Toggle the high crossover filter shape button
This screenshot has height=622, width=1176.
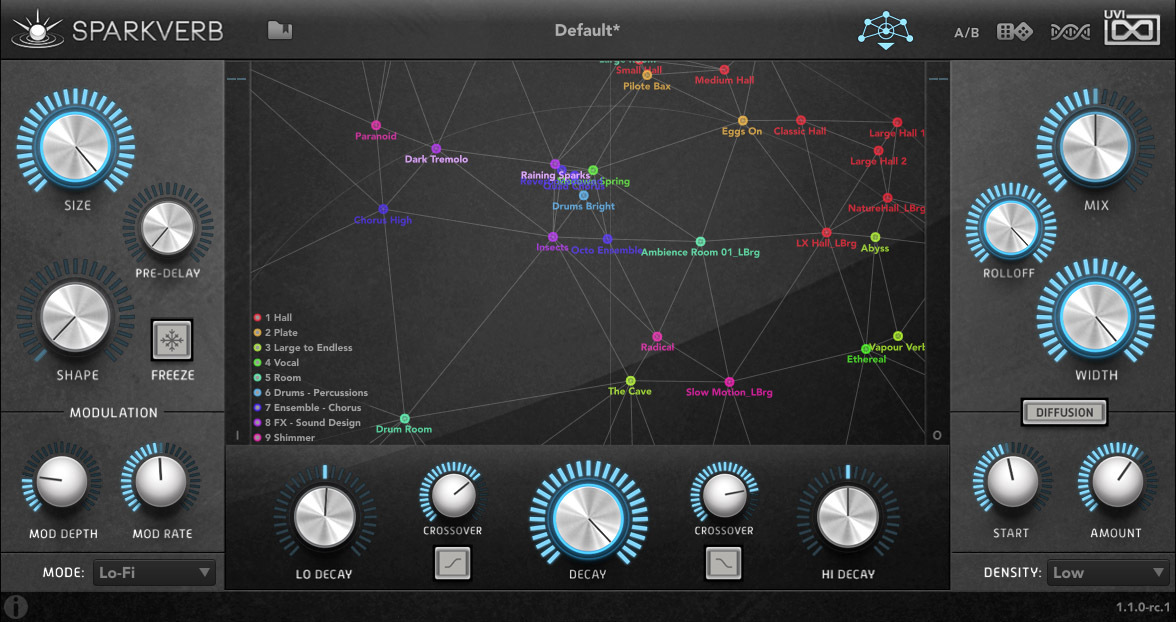pos(723,563)
